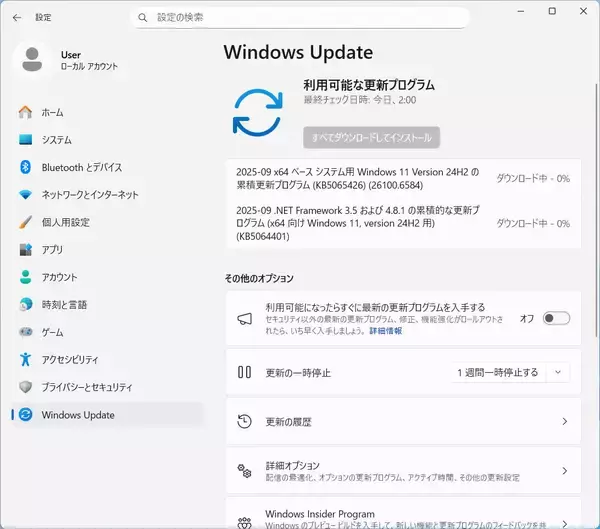Click the 更新の履歴 history clock icon
Viewport: 600px width, 529px height.
[x=244, y=422]
